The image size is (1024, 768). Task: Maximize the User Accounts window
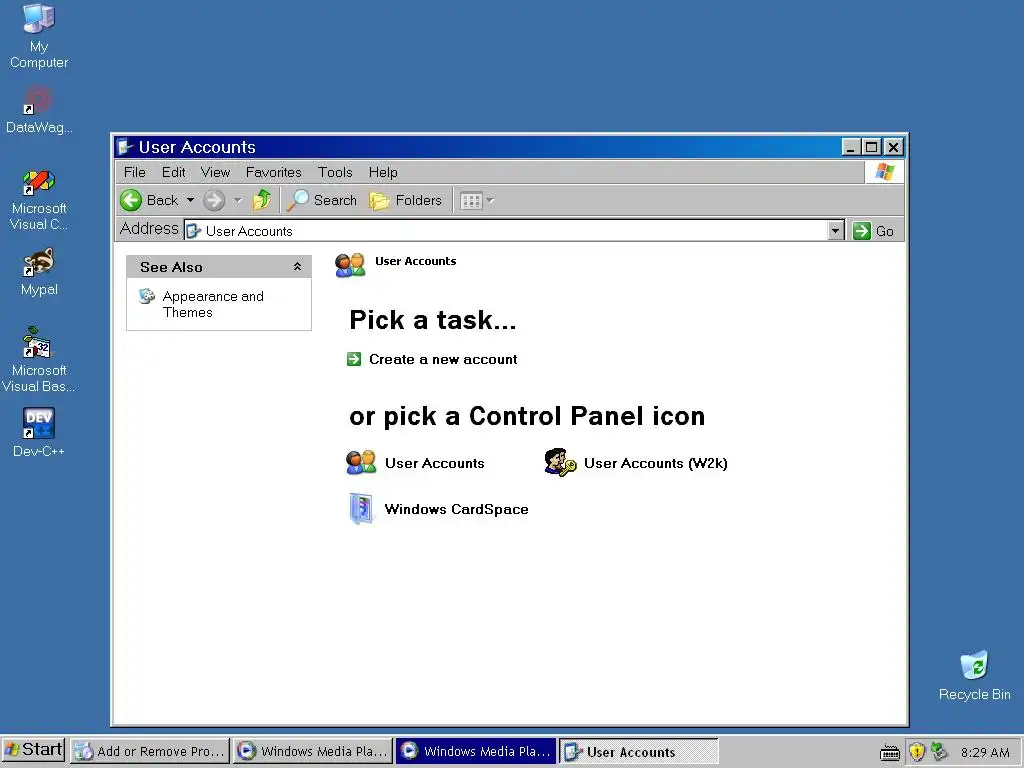coord(871,147)
